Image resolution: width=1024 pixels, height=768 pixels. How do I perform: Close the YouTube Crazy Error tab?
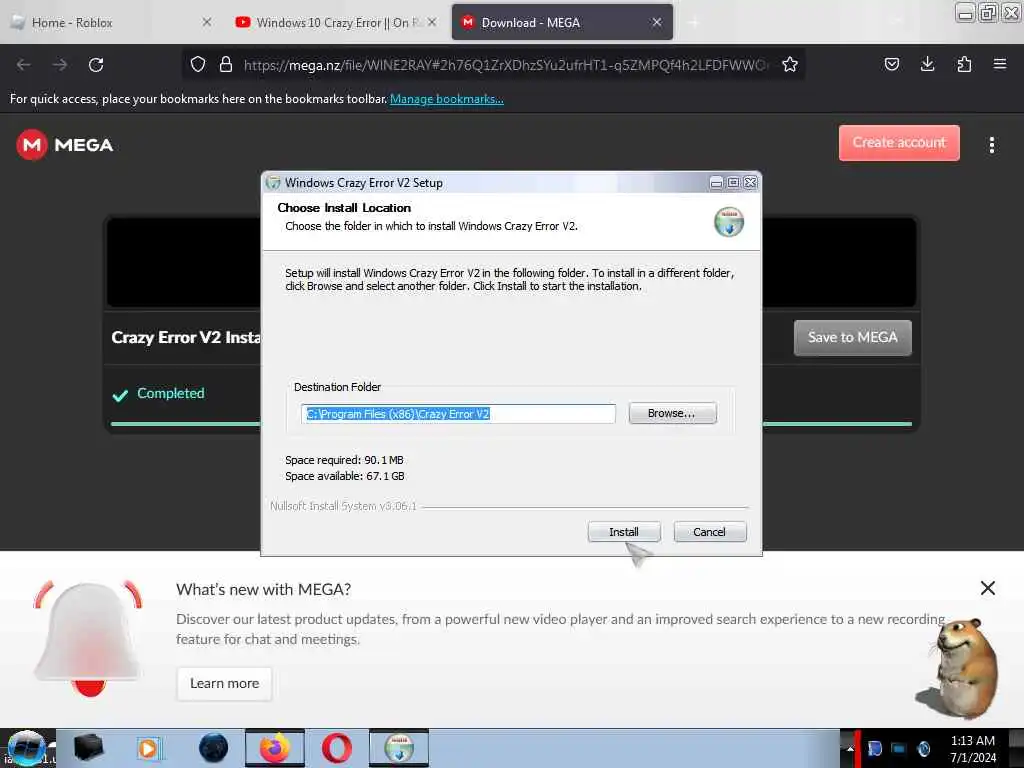click(x=432, y=22)
